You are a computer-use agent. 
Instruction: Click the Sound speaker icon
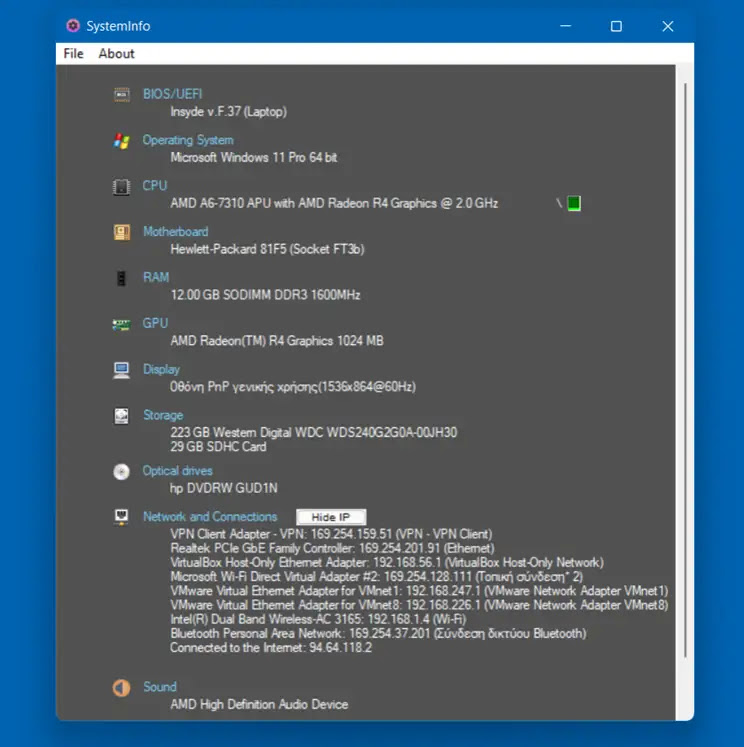[x=121, y=687]
